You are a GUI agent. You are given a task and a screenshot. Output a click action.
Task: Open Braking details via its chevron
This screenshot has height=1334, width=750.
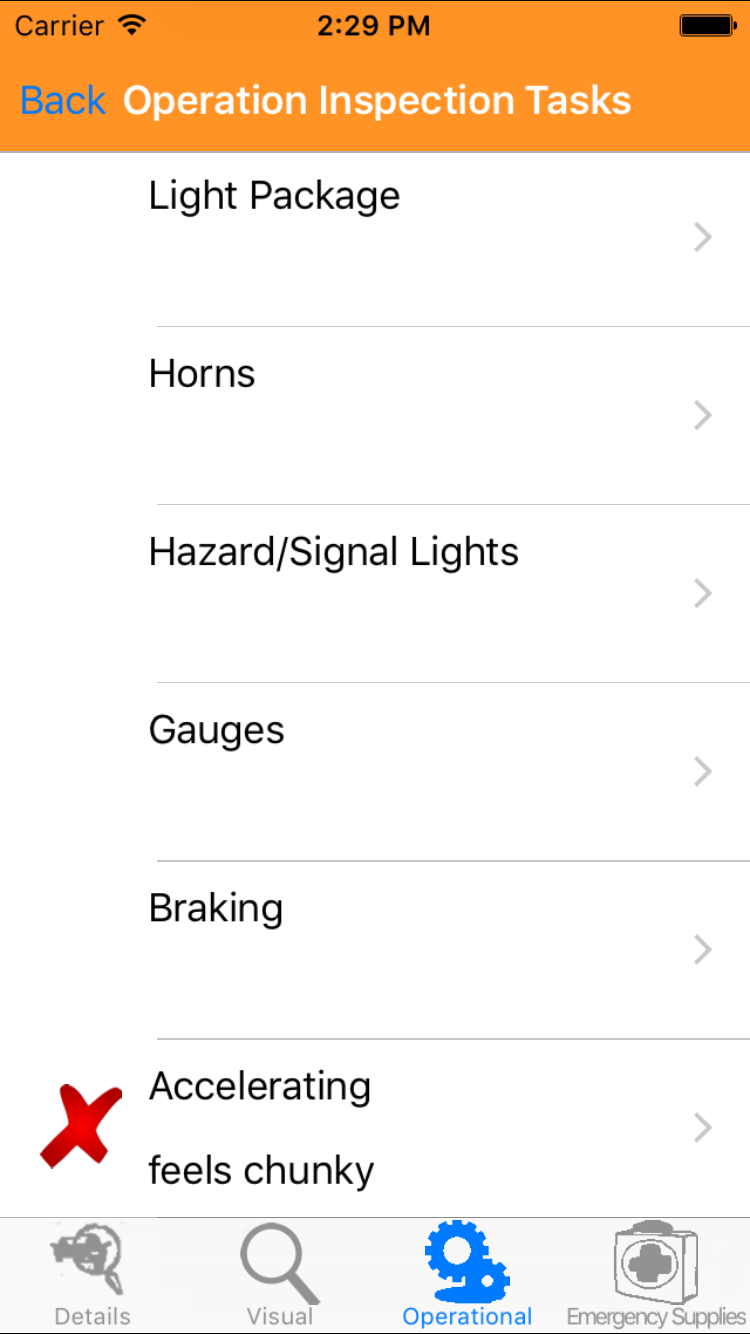[703, 950]
